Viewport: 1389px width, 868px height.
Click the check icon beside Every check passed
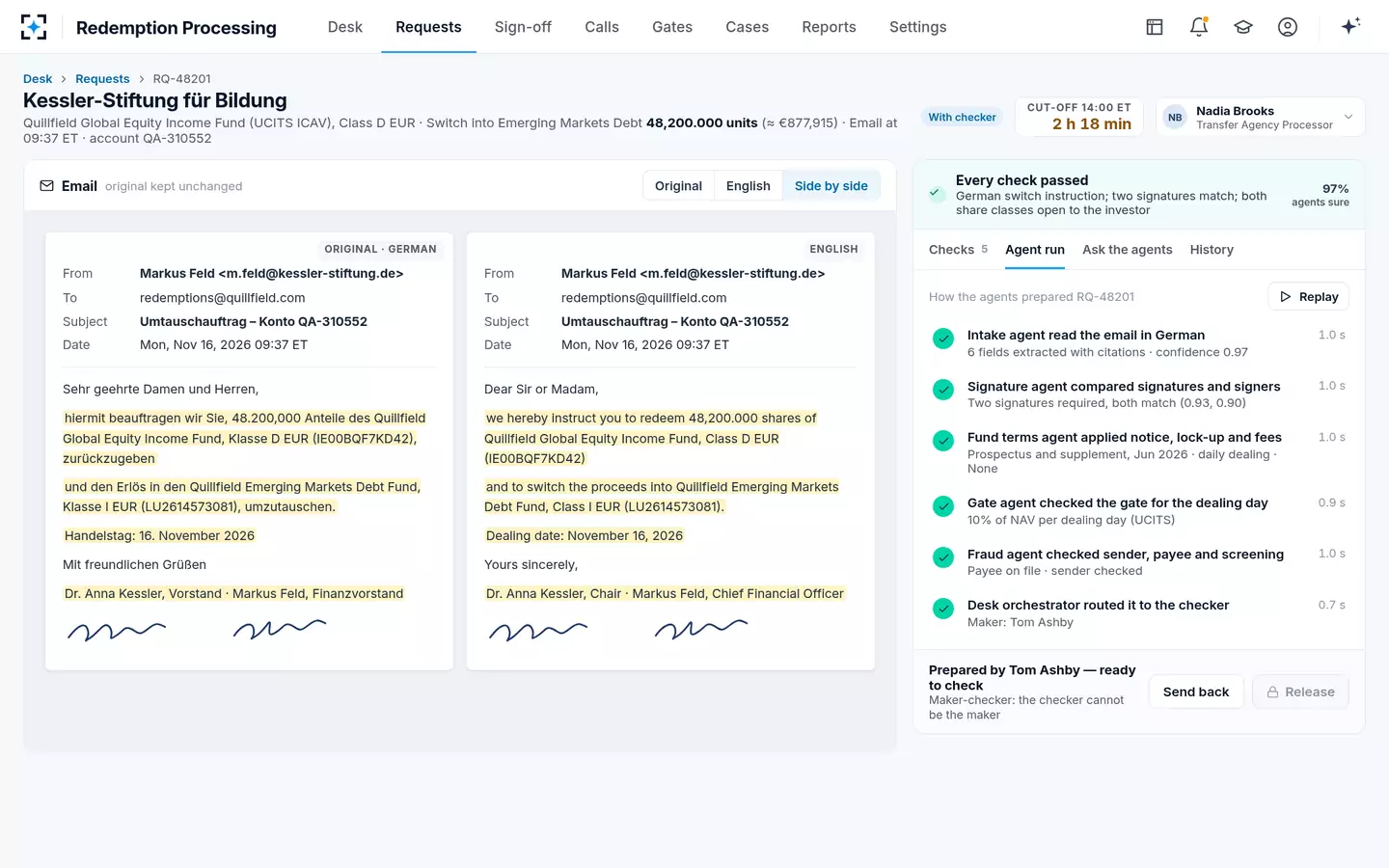click(x=935, y=193)
